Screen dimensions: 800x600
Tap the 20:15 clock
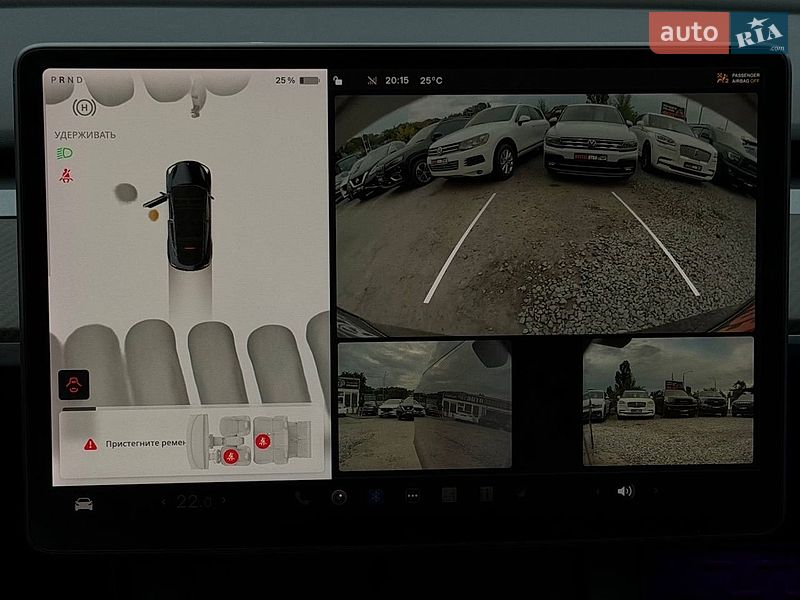(x=397, y=81)
